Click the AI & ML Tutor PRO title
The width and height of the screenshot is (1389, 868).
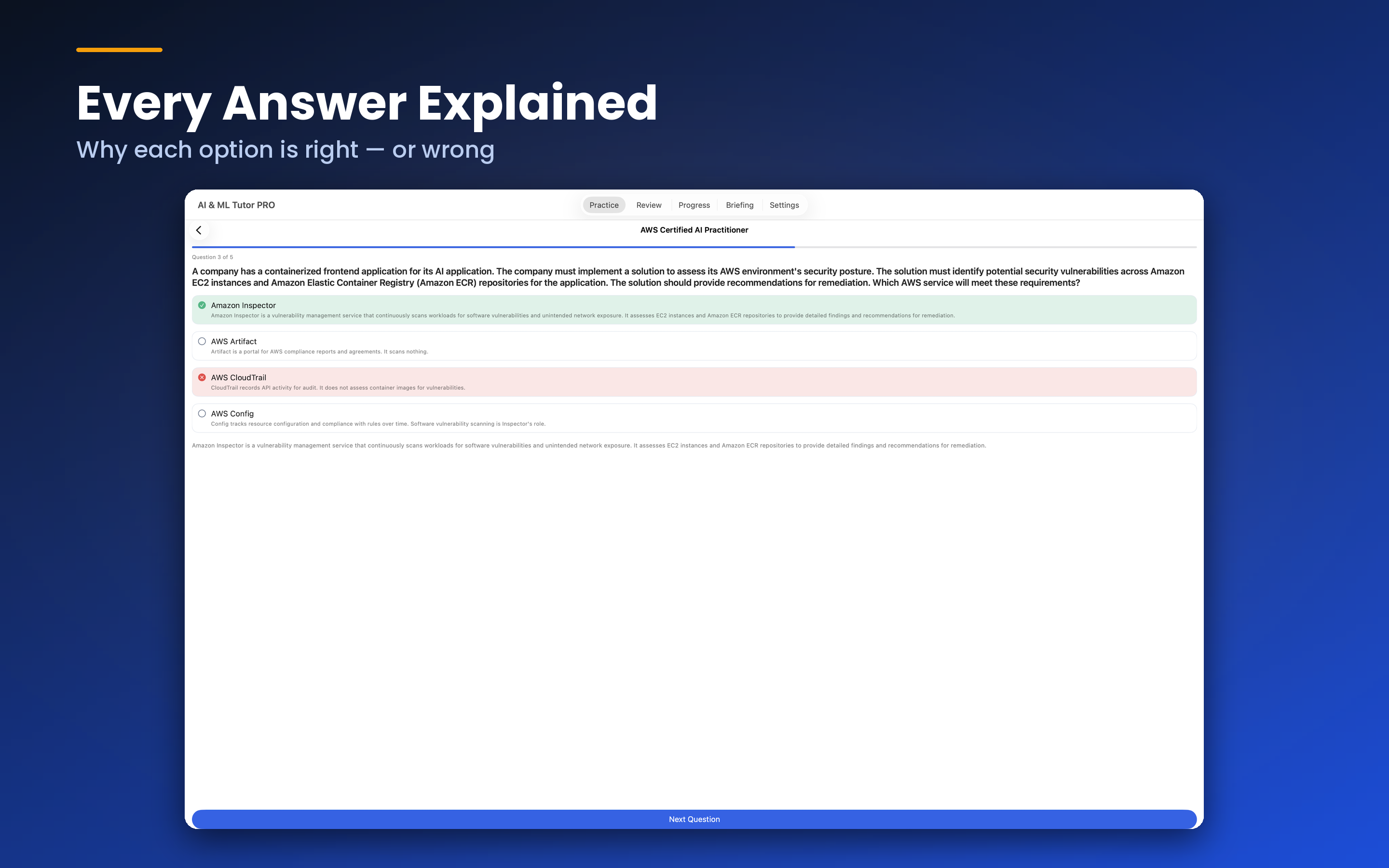pos(236,205)
